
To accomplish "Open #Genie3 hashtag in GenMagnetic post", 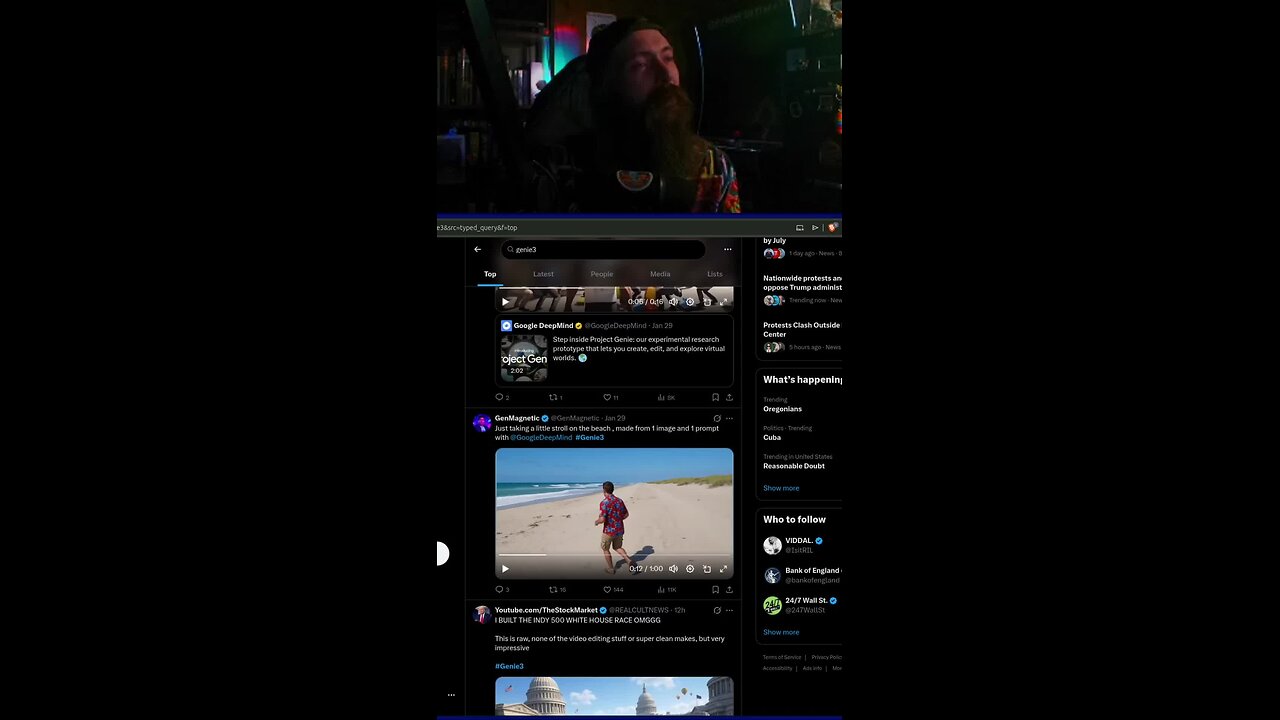I will pyautogui.click(x=589, y=437).
